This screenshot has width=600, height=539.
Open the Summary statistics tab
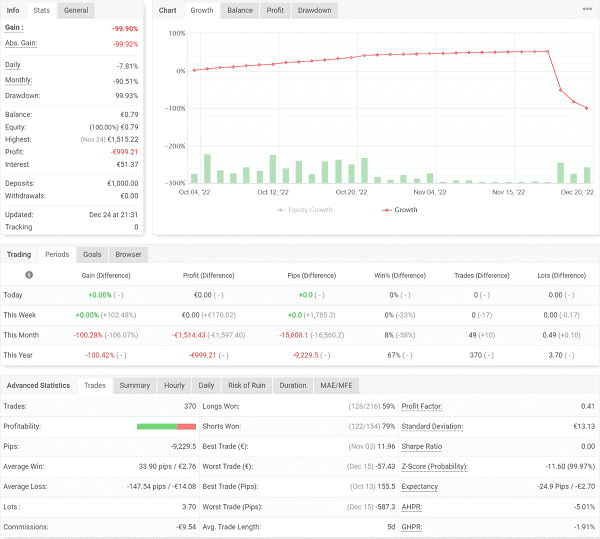pyautogui.click(x=135, y=385)
